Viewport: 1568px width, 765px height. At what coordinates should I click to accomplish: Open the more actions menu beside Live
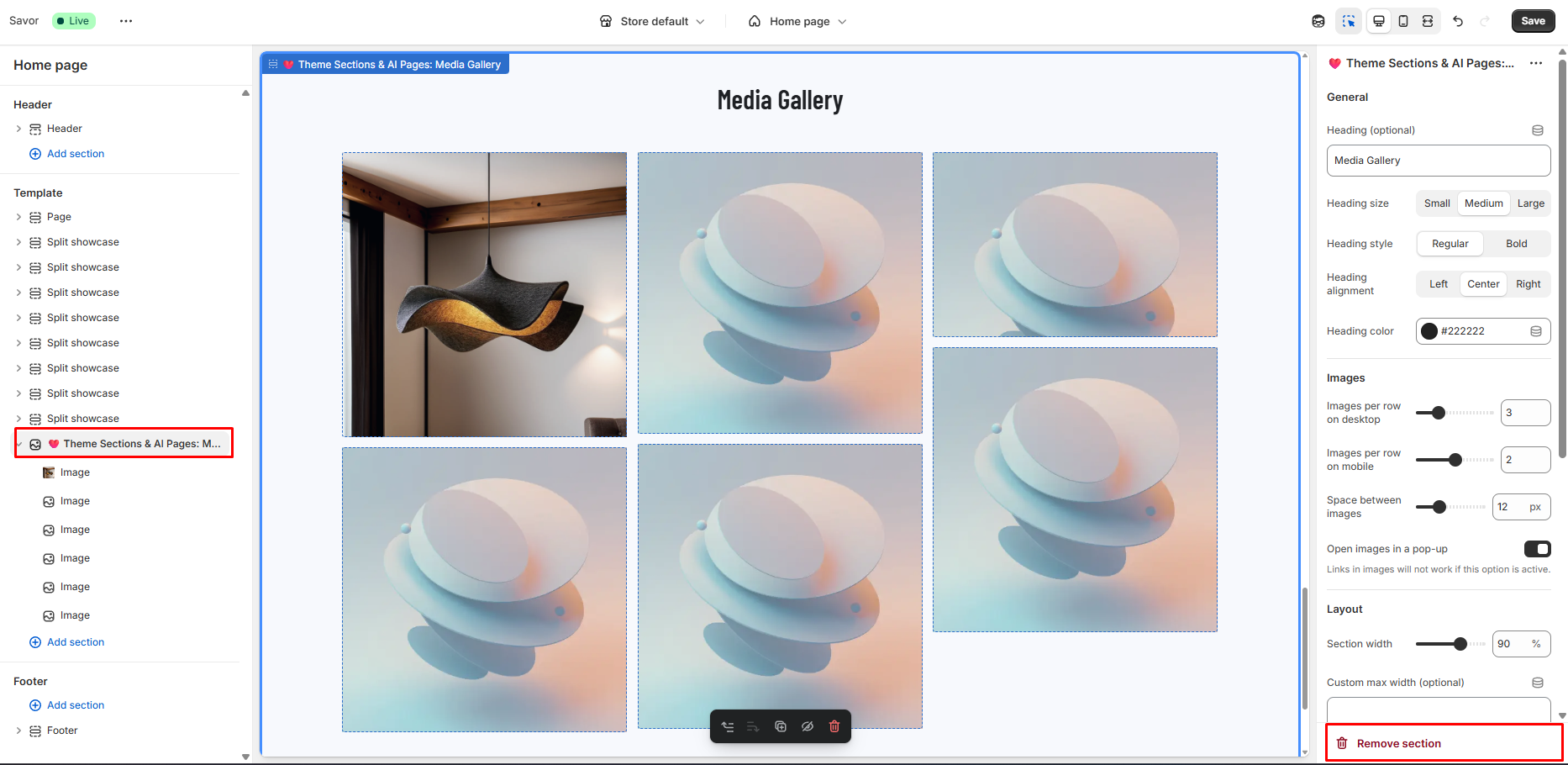(126, 21)
